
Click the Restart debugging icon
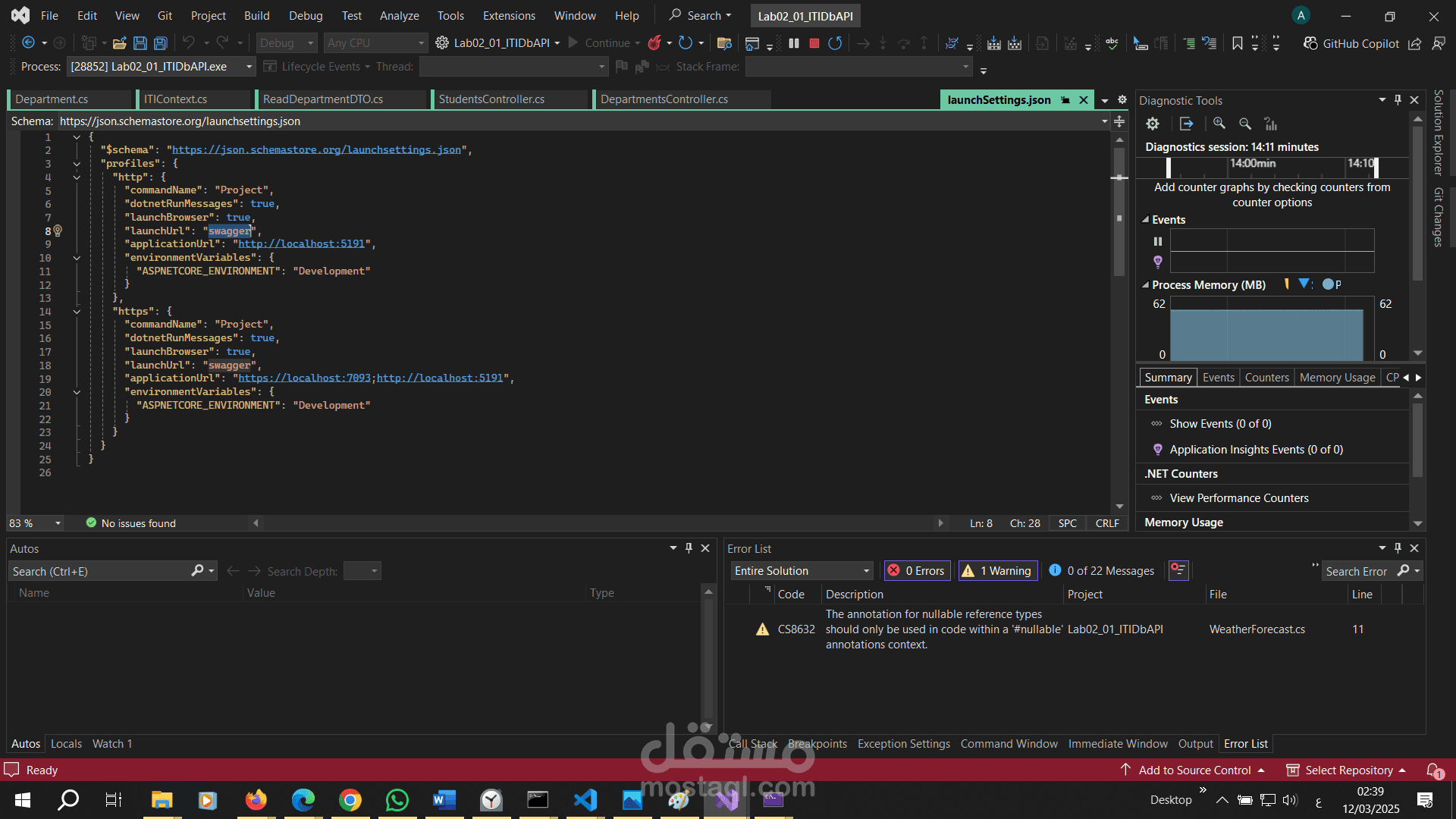click(835, 43)
